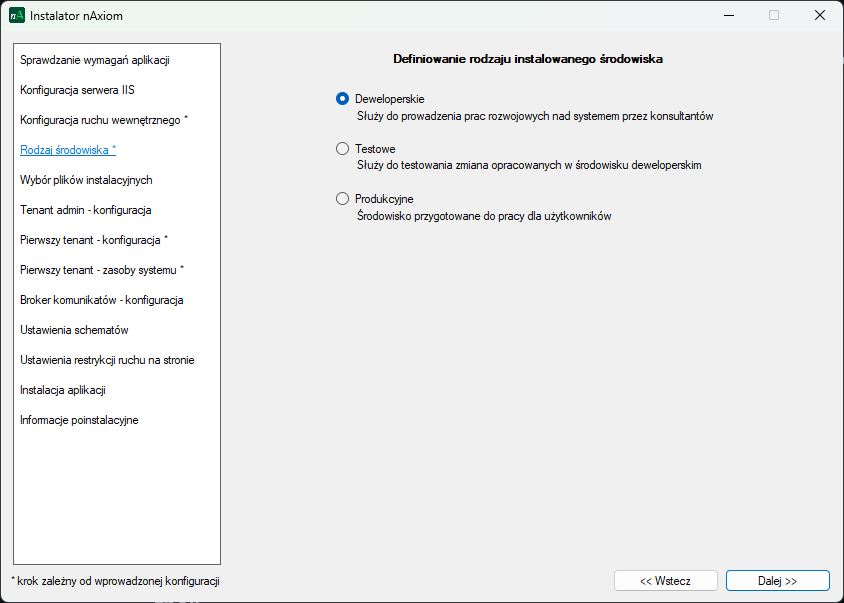Open Instalacja aplikacji step

[x=63, y=390]
